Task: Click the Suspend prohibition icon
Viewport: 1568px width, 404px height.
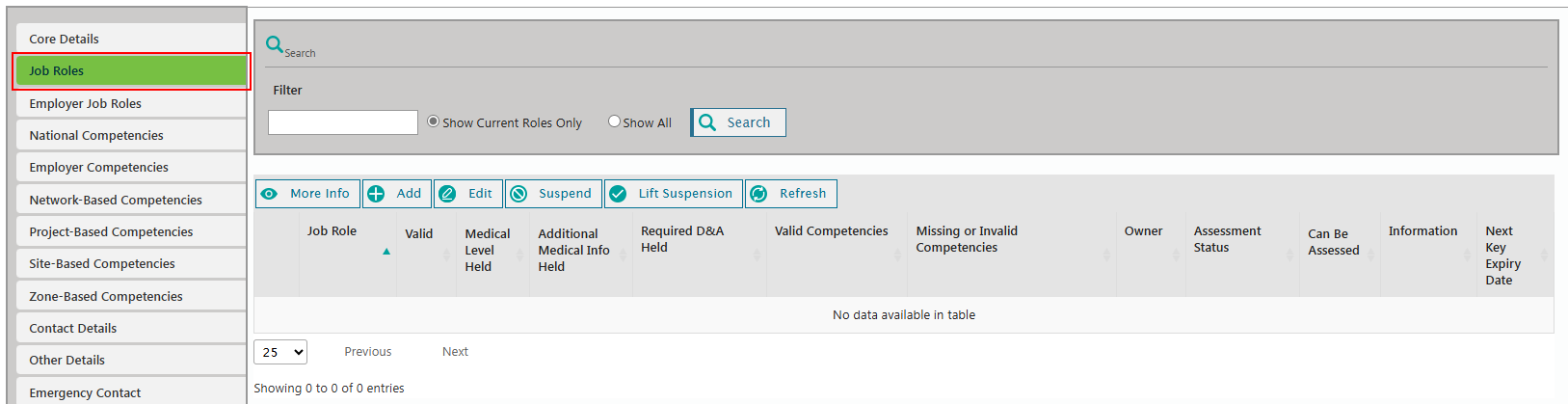Action: [x=518, y=194]
